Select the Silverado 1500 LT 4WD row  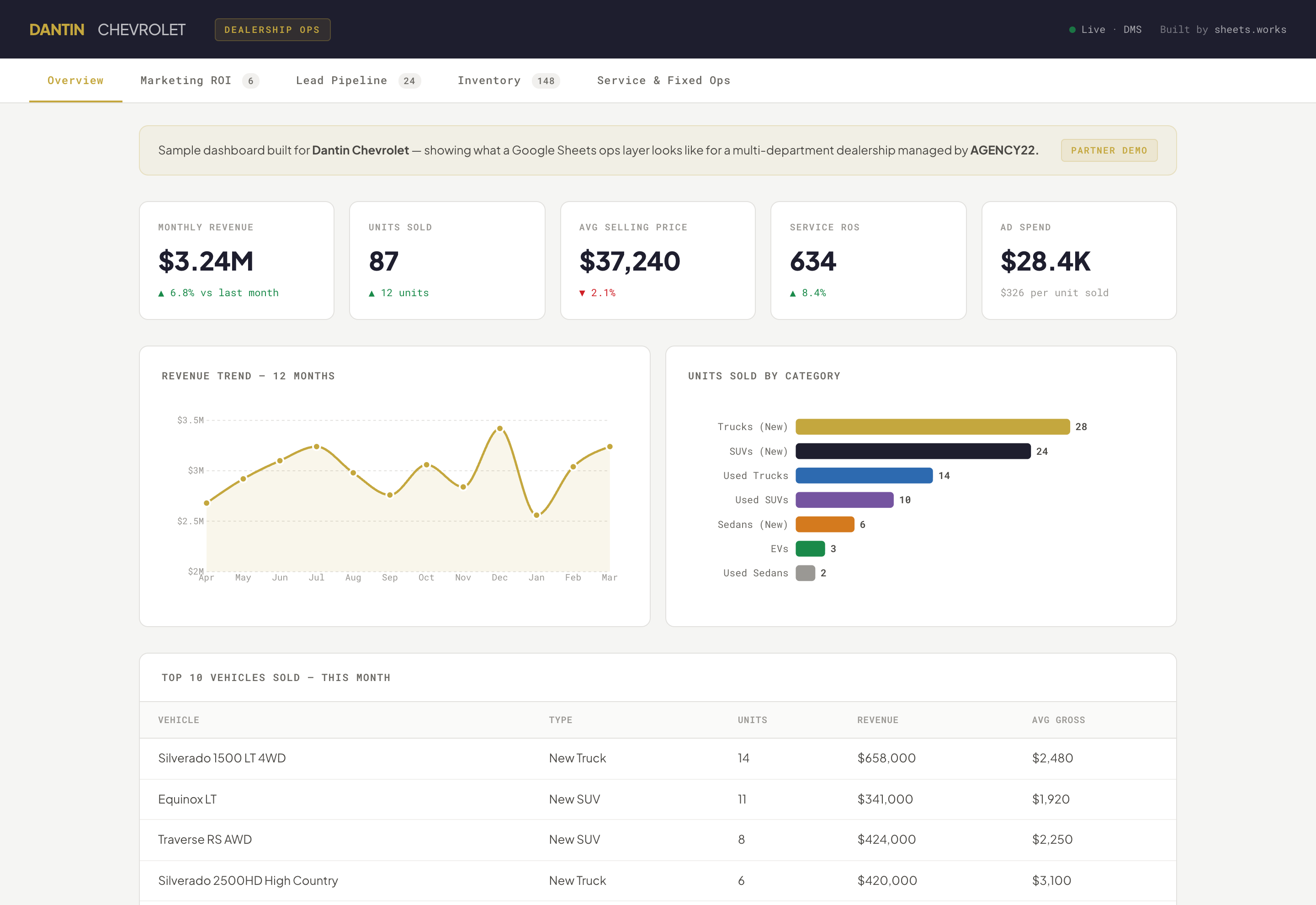click(658, 759)
